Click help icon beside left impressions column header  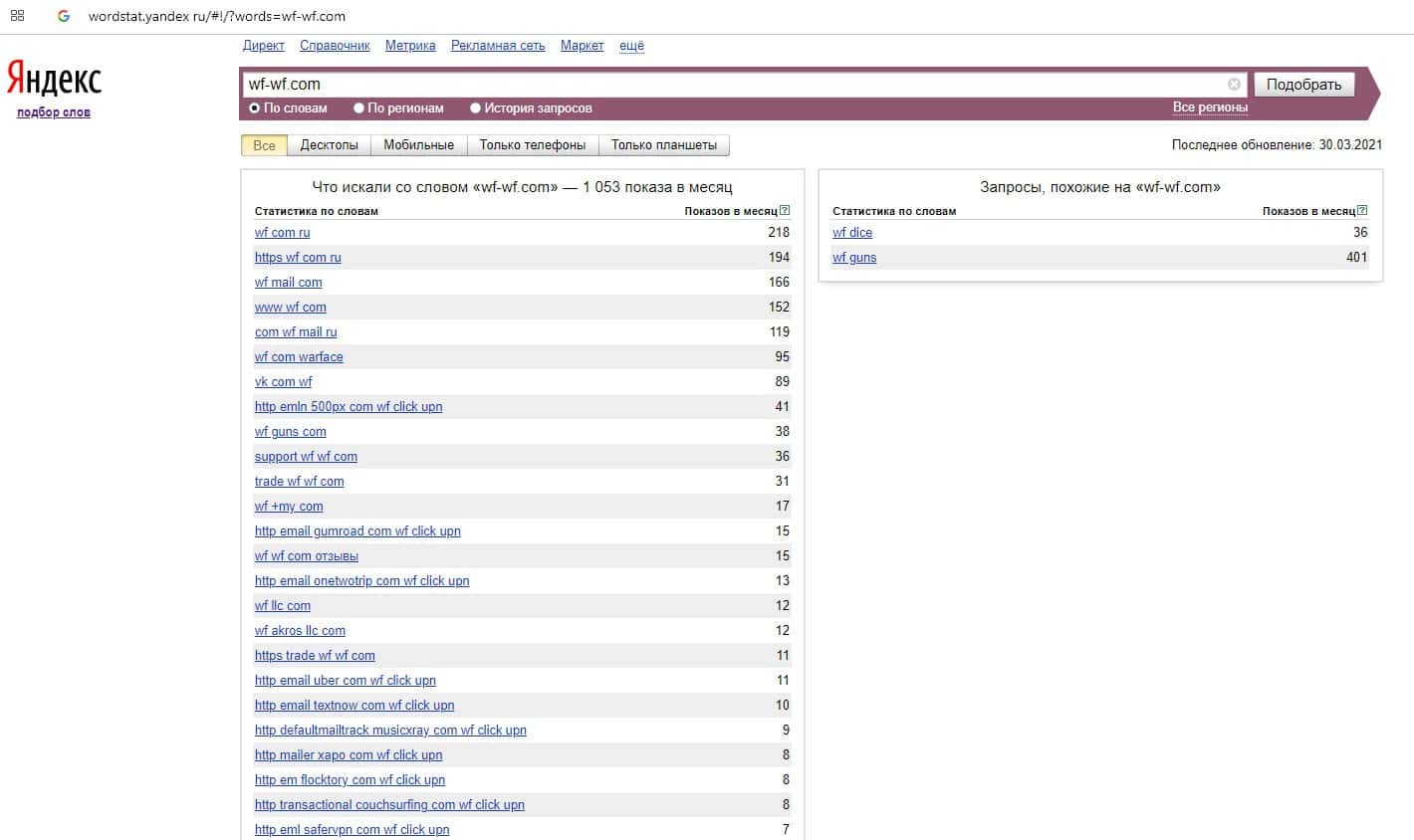click(x=785, y=211)
